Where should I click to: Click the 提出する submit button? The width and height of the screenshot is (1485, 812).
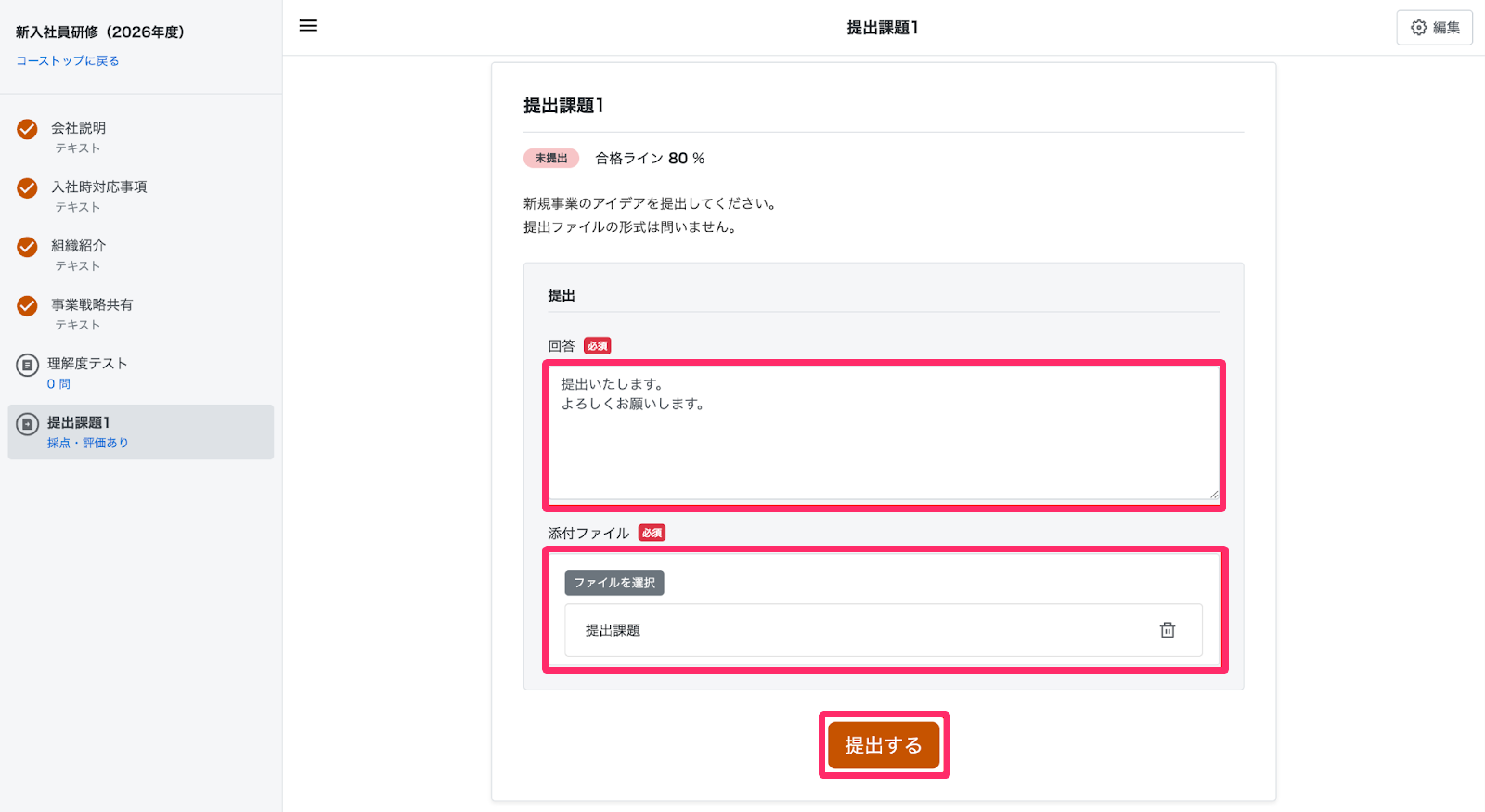(884, 745)
